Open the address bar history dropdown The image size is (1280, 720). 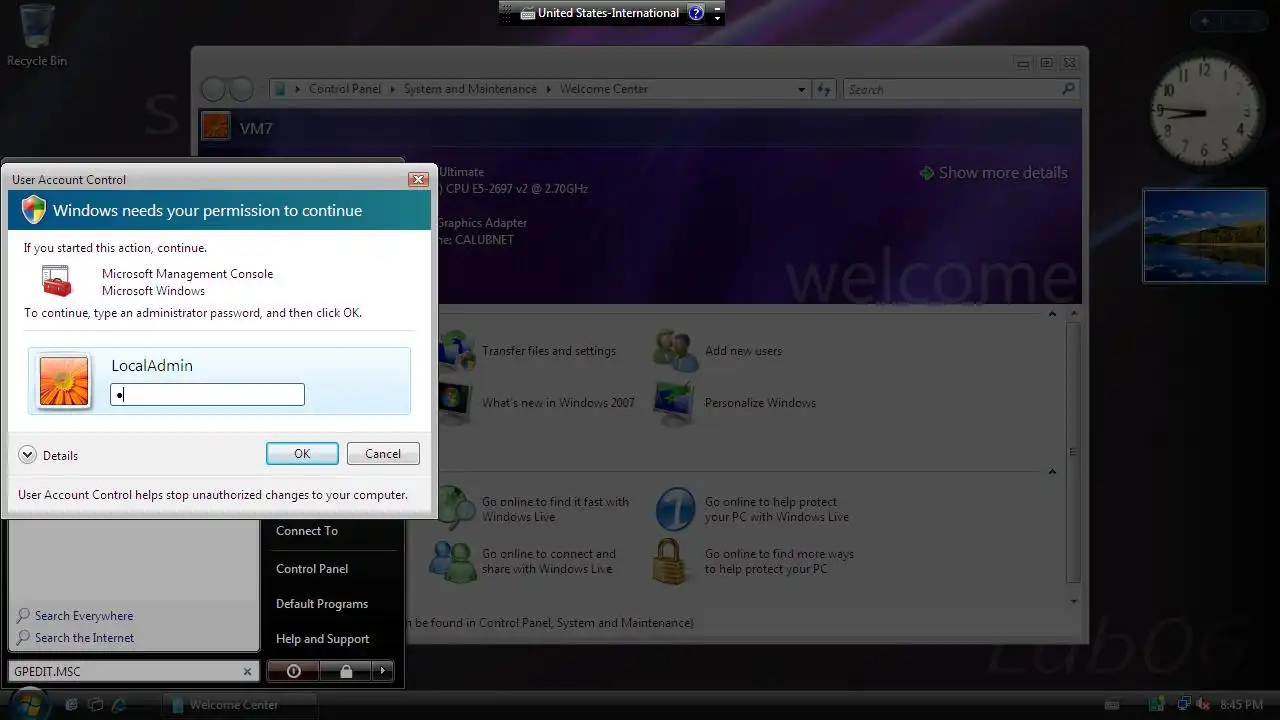click(801, 89)
